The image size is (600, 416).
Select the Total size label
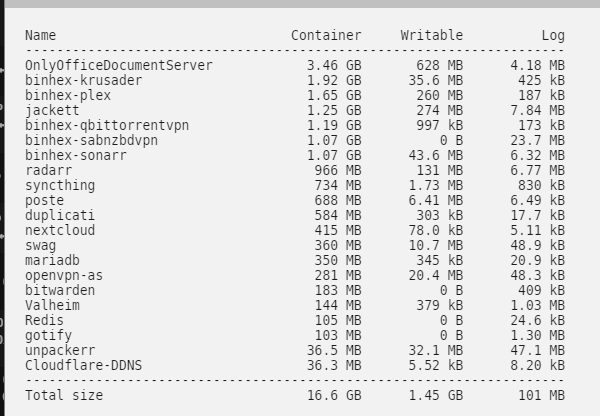pyautogui.click(x=64, y=395)
